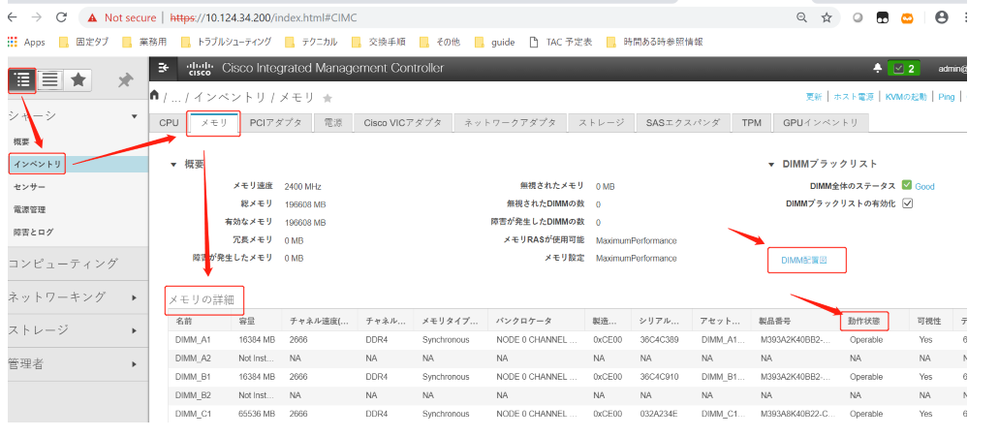Open the テクニカル bookmark folder
The width and height of the screenshot is (999, 436).
tap(311, 42)
